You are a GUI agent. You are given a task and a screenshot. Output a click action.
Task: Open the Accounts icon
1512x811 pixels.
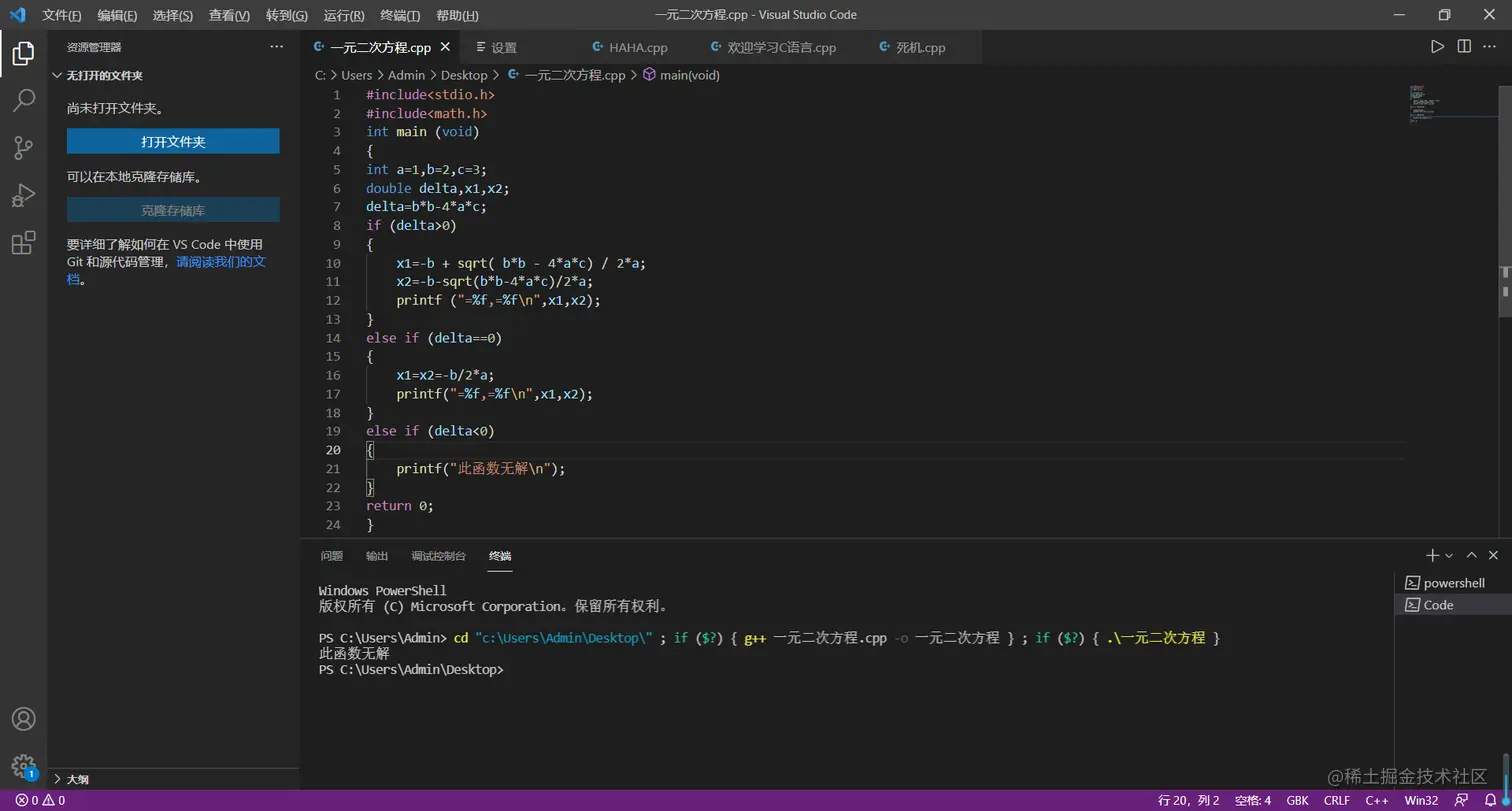[x=23, y=718]
